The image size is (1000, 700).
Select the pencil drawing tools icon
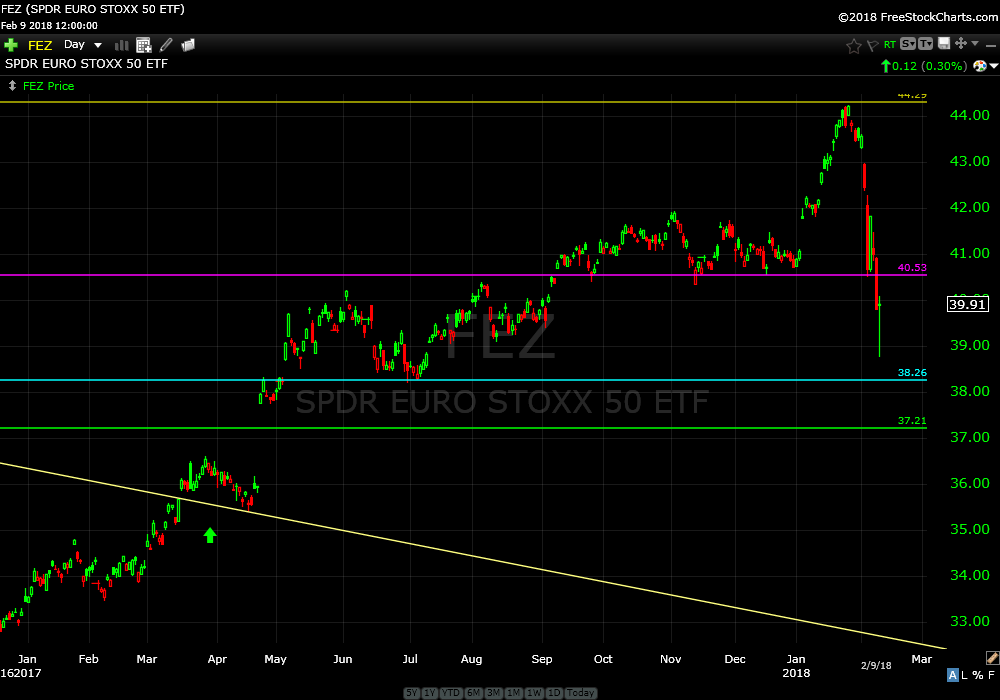tap(166, 45)
